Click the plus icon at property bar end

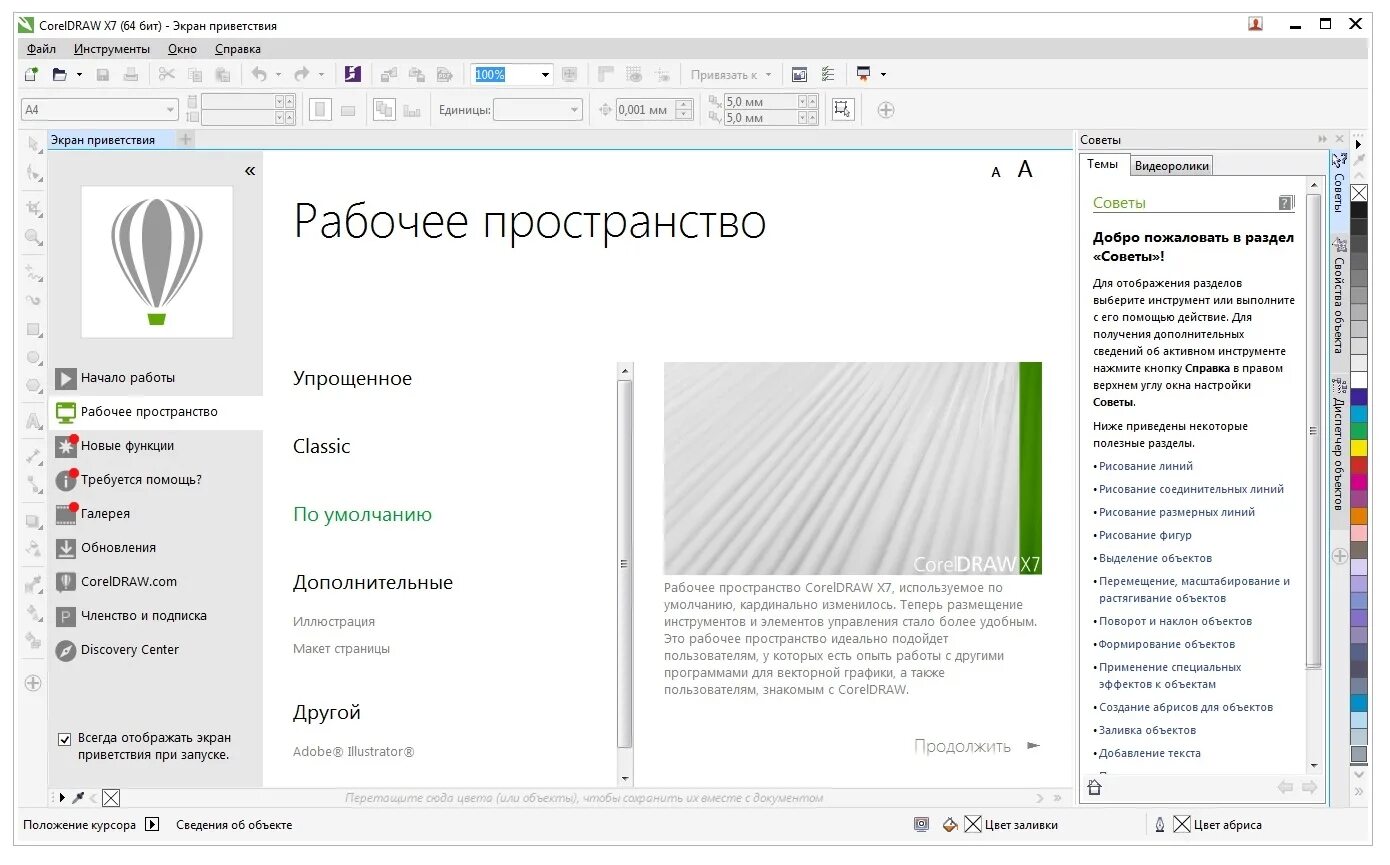point(885,110)
